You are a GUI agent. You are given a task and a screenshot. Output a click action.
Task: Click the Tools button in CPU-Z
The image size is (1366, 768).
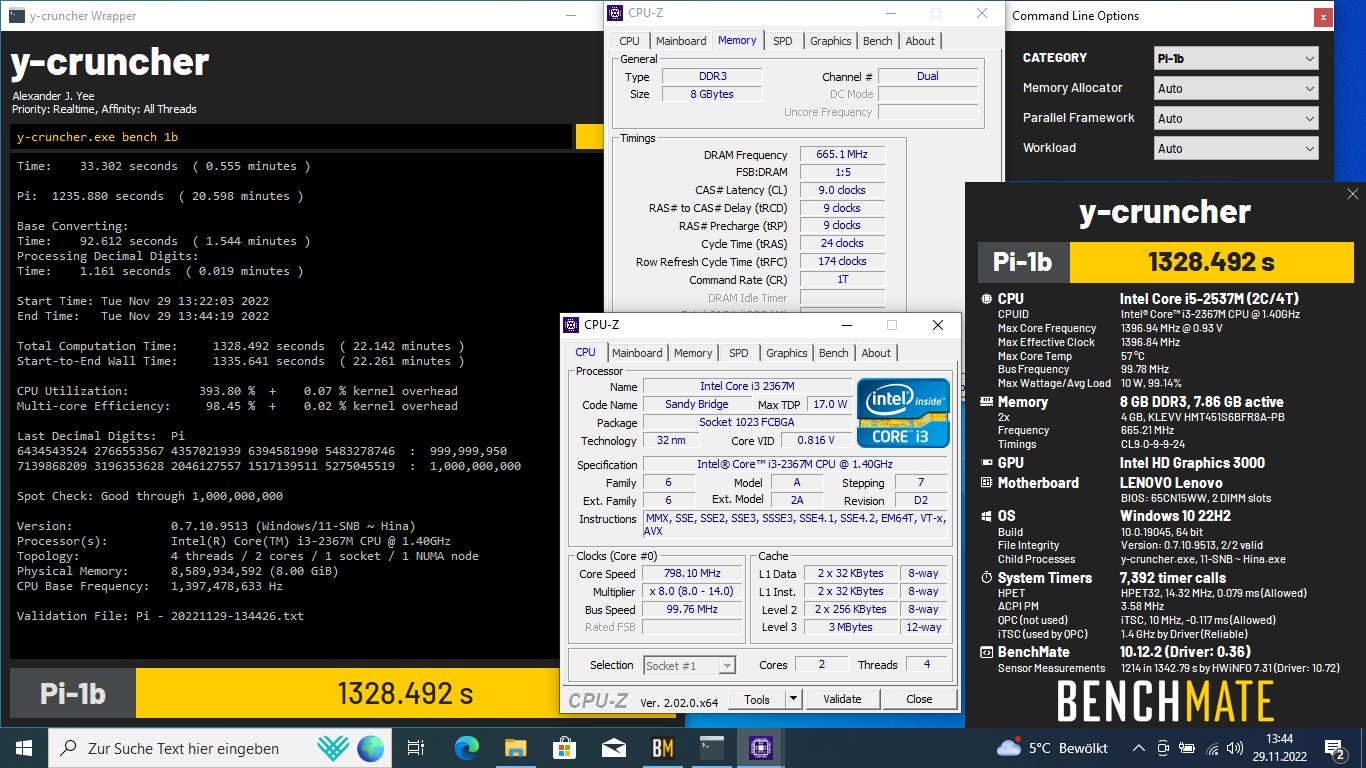[757, 699]
